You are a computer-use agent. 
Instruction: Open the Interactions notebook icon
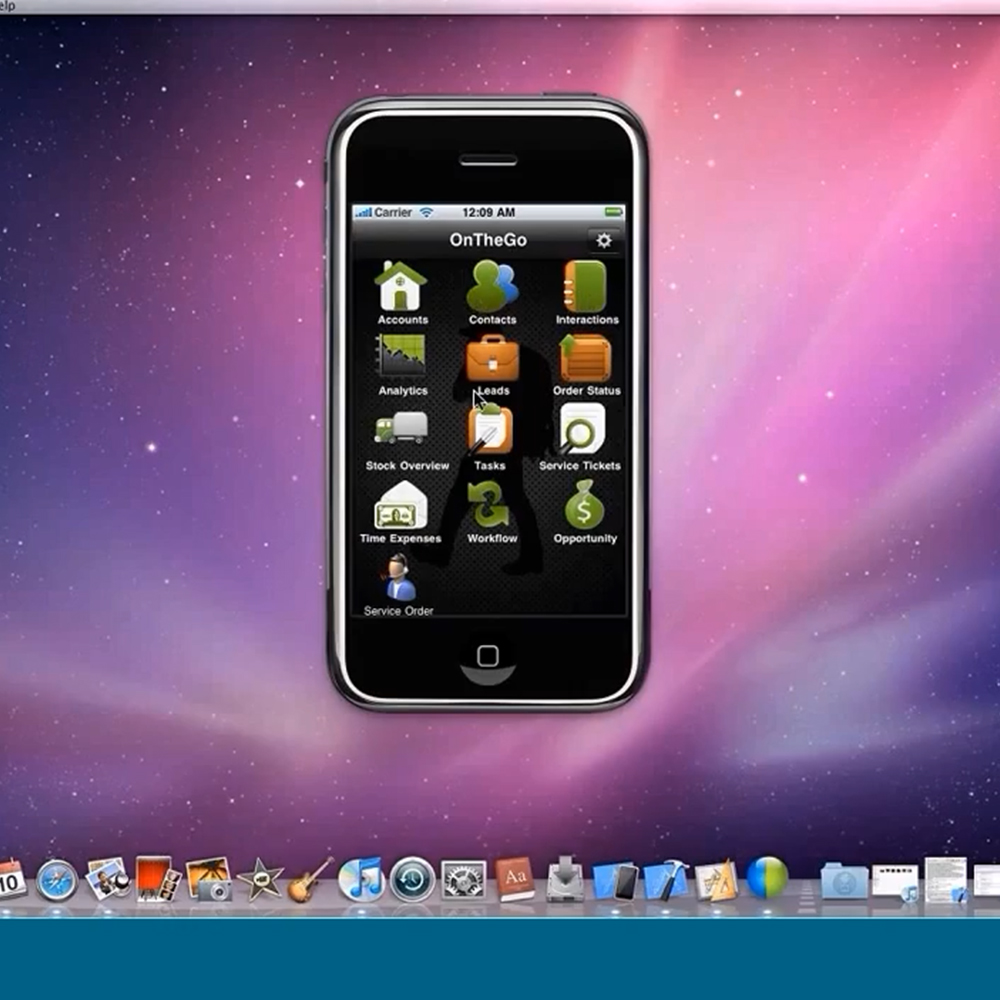pyautogui.click(x=584, y=286)
